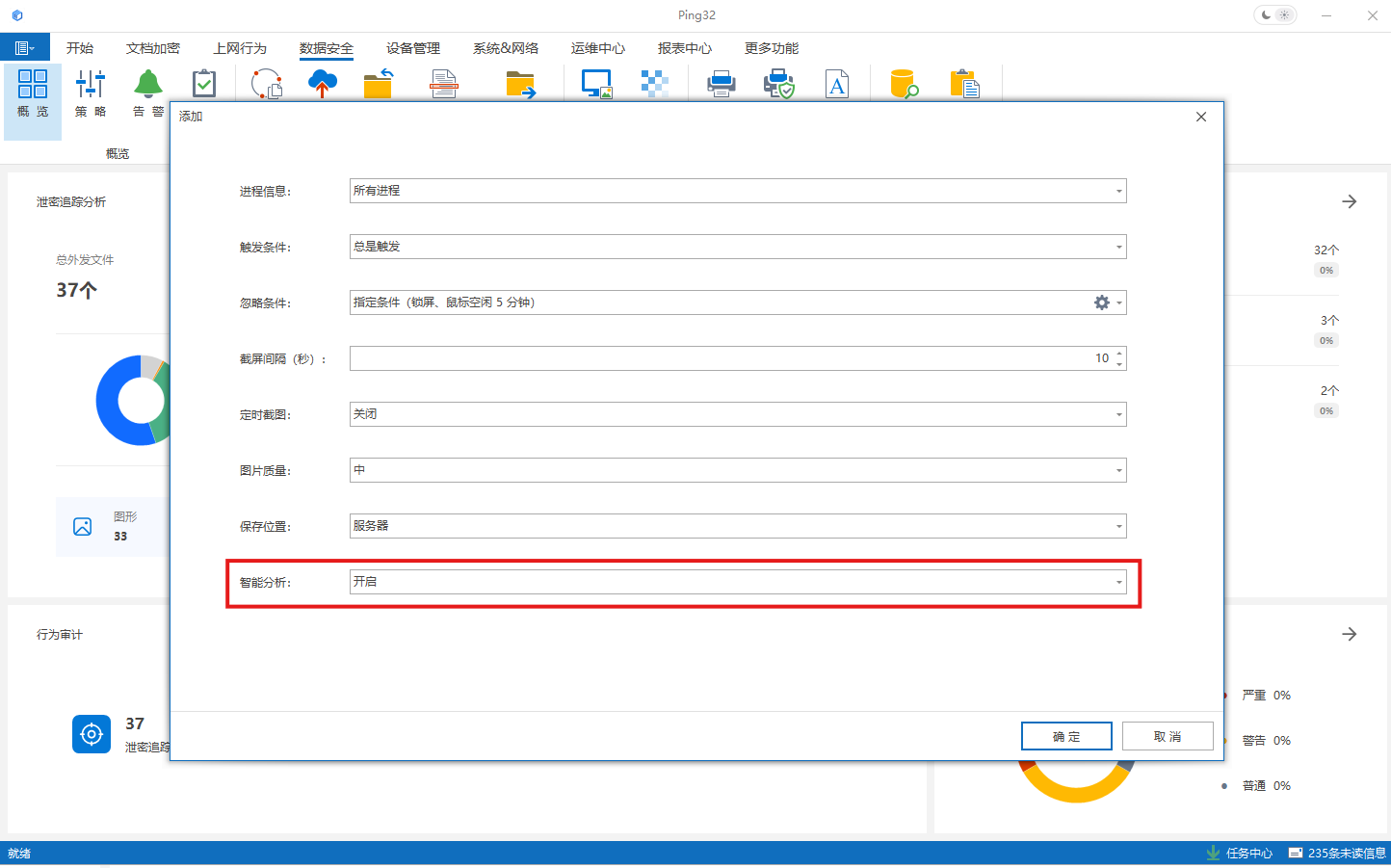This screenshot has width=1391, height=868.
Task: Open the 数据安全 ribbon tab
Action: point(326,48)
